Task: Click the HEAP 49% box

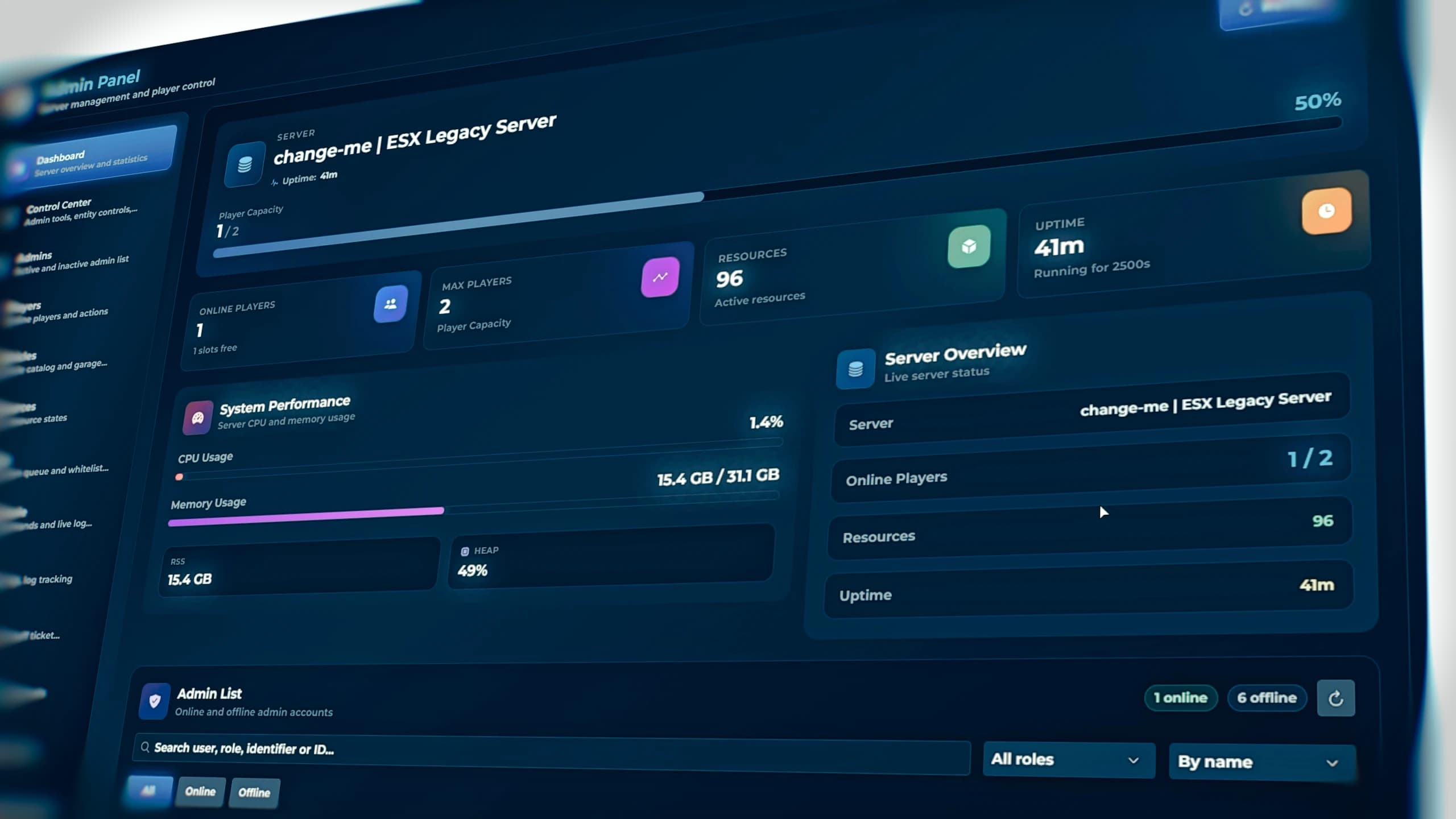Action: (611, 556)
